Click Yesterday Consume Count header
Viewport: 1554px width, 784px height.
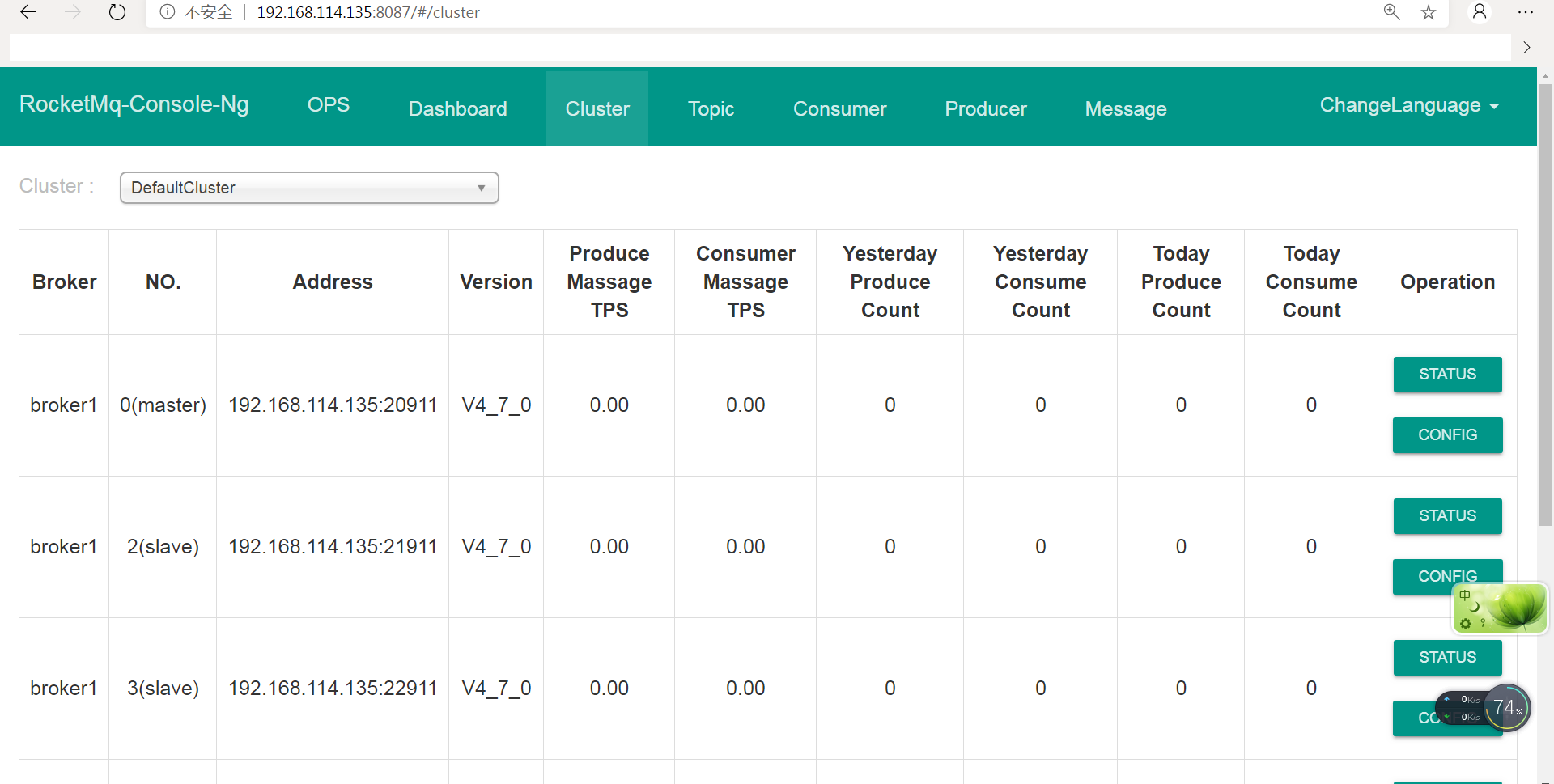point(1041,282)
